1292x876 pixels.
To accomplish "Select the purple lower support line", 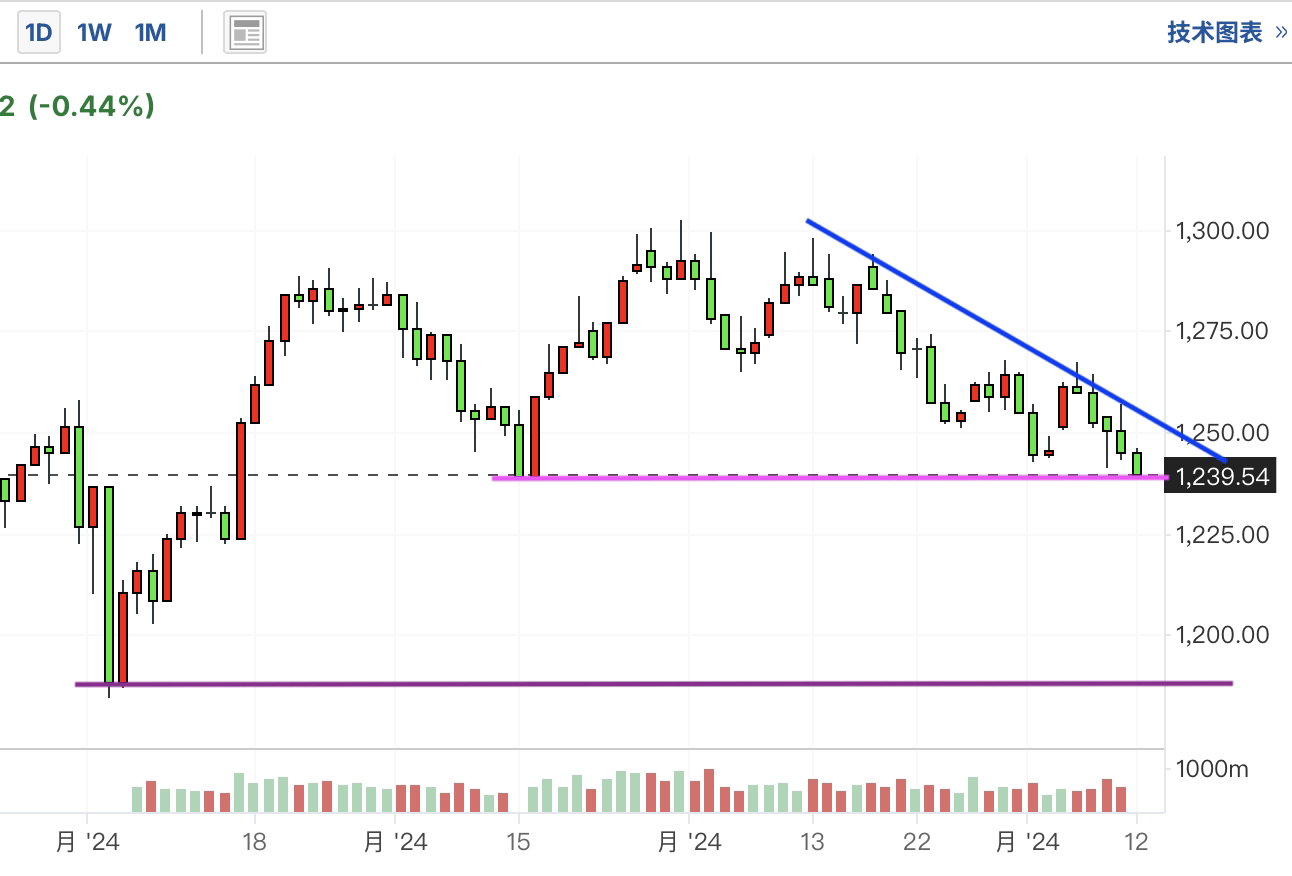I will point(654,684).
